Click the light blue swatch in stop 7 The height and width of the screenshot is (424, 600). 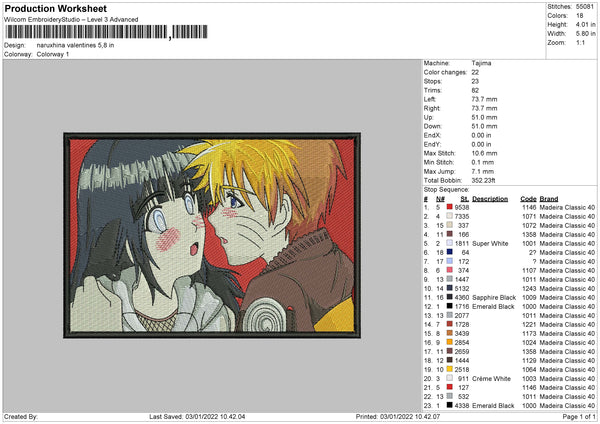pos(450,261)
